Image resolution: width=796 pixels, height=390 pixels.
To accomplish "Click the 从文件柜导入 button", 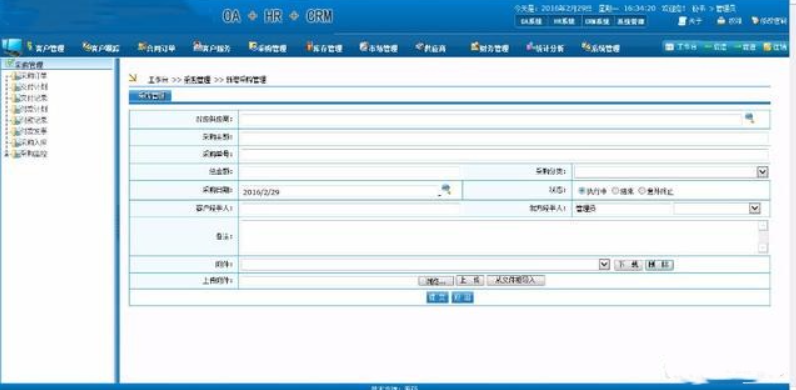I will (515, 280).
